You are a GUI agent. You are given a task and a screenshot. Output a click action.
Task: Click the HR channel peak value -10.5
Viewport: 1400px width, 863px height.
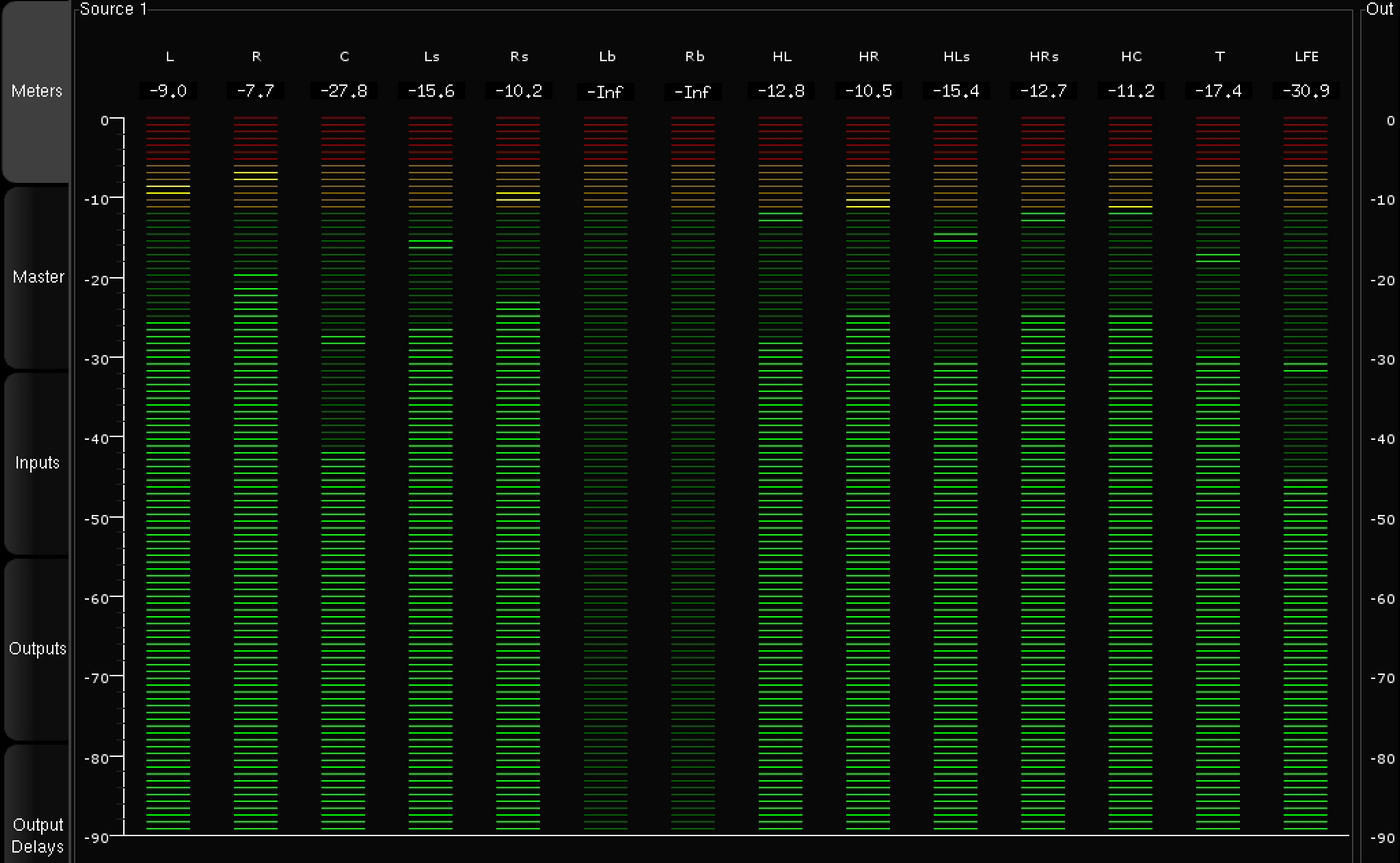pyautogui.click(x=868, y=91)
